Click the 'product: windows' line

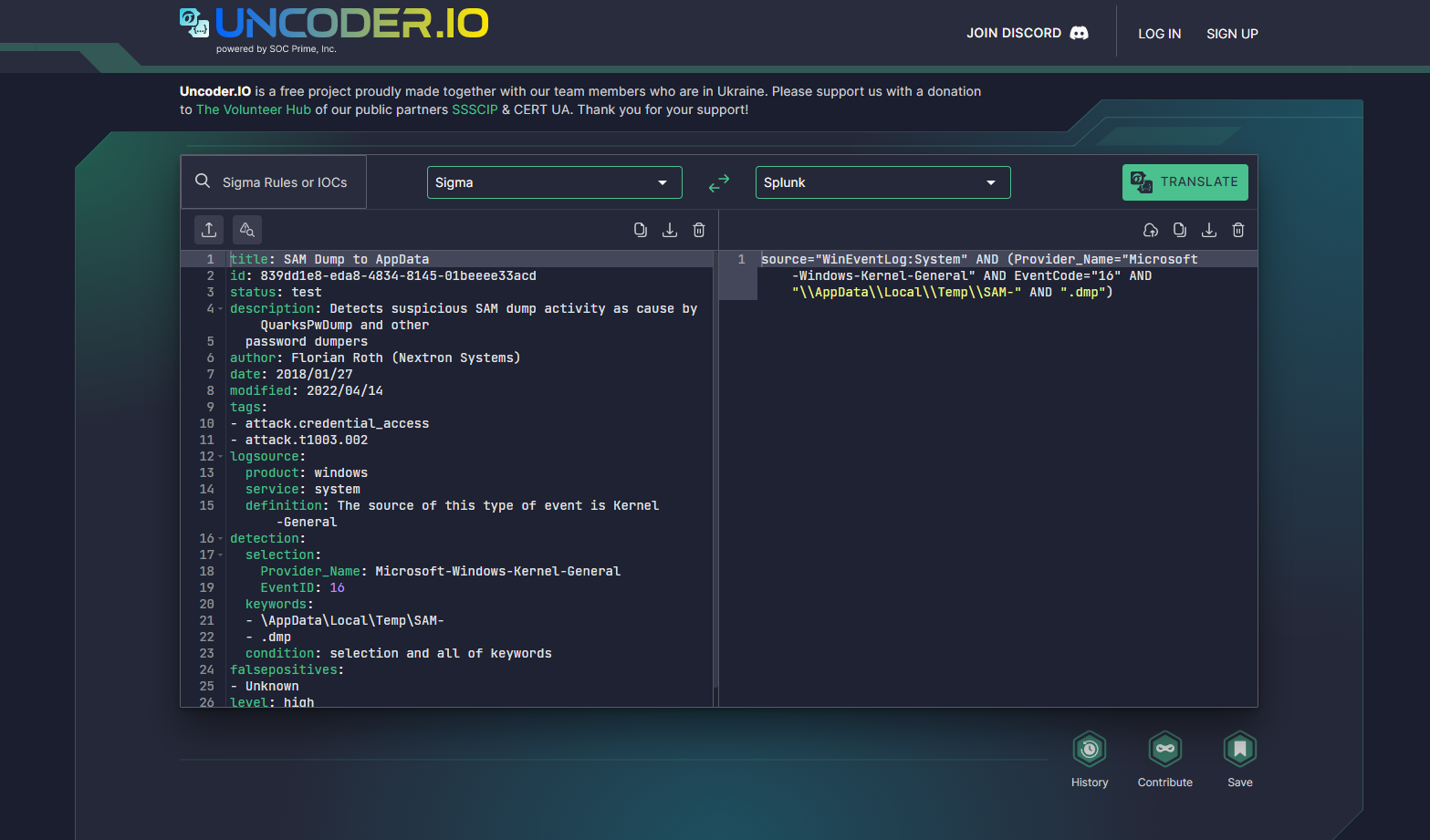coord(307,472)
